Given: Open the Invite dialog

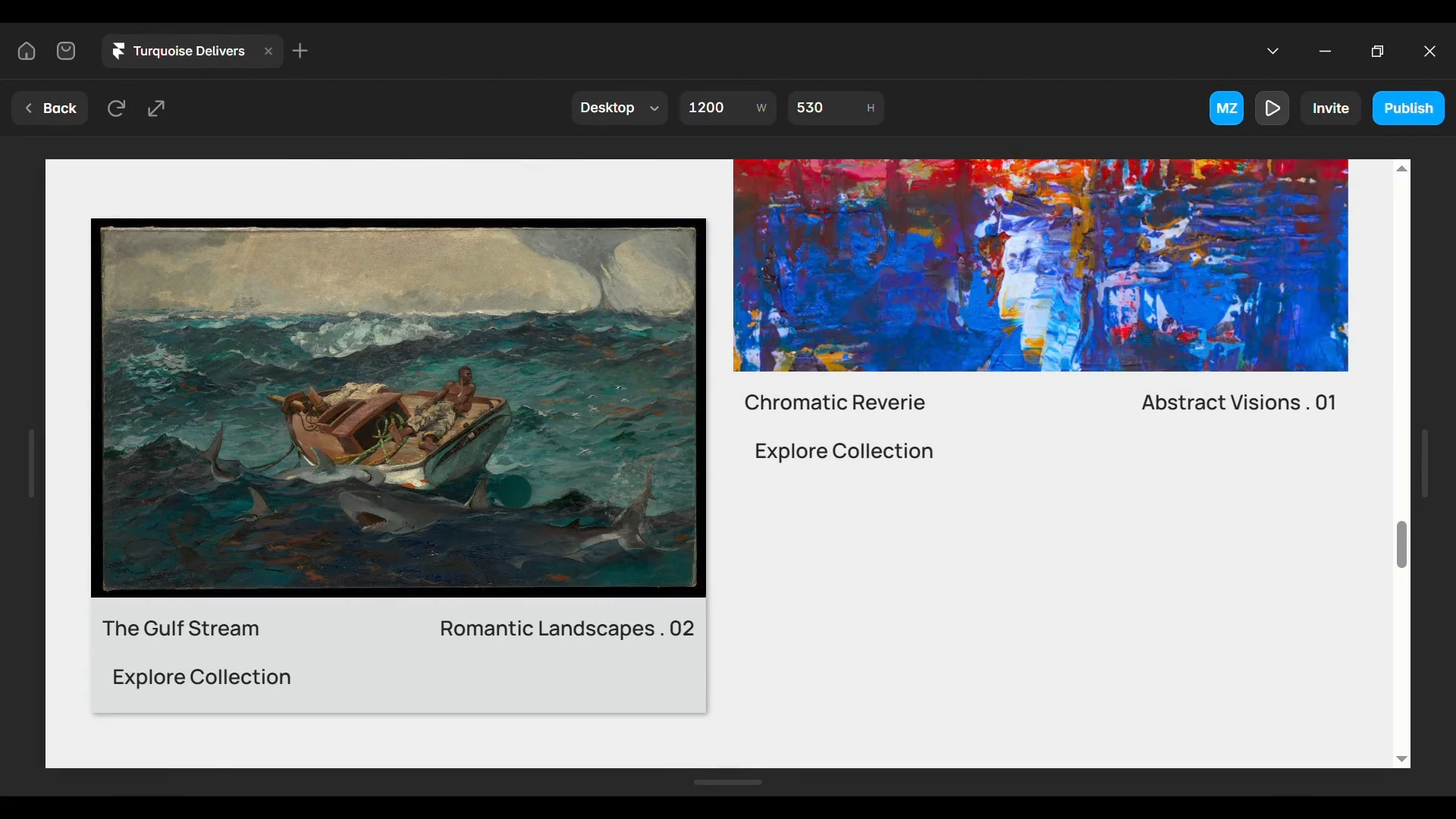Looking at the screenshot, I should [x=1331, y=108].
